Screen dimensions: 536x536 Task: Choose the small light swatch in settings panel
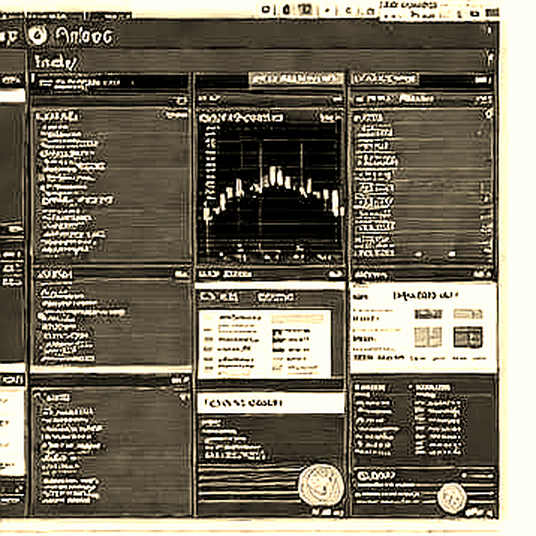(x=468, y=314)
